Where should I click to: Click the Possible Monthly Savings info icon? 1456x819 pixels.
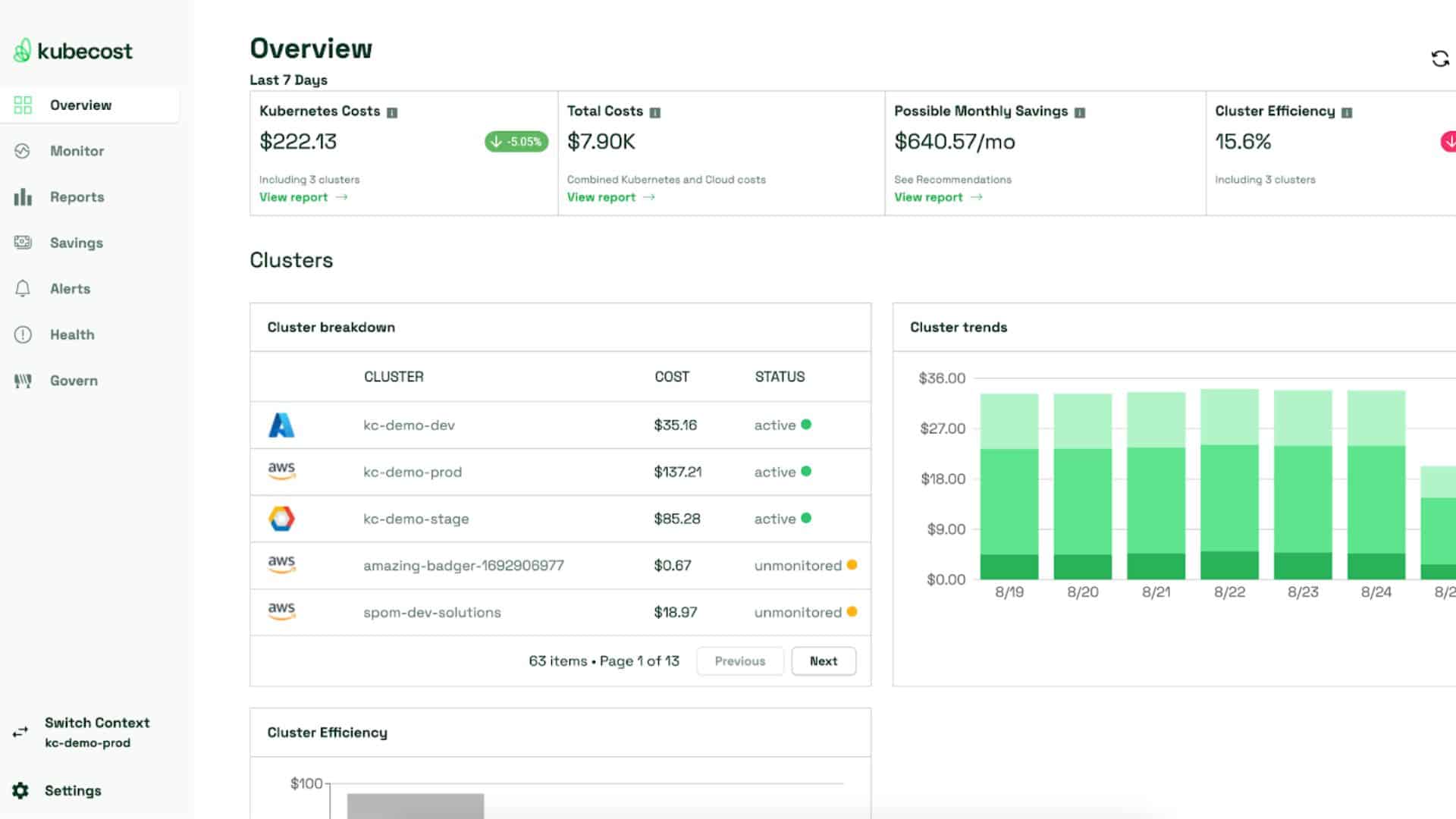[x=1080, y=112]
